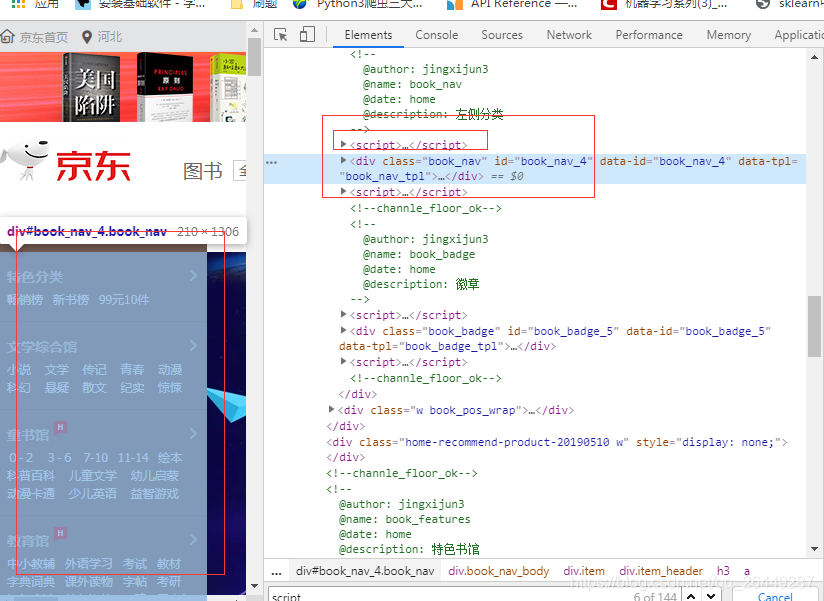824x601 pixels.
Task: Switch to the Sources tab
Action: click(502, 35)
